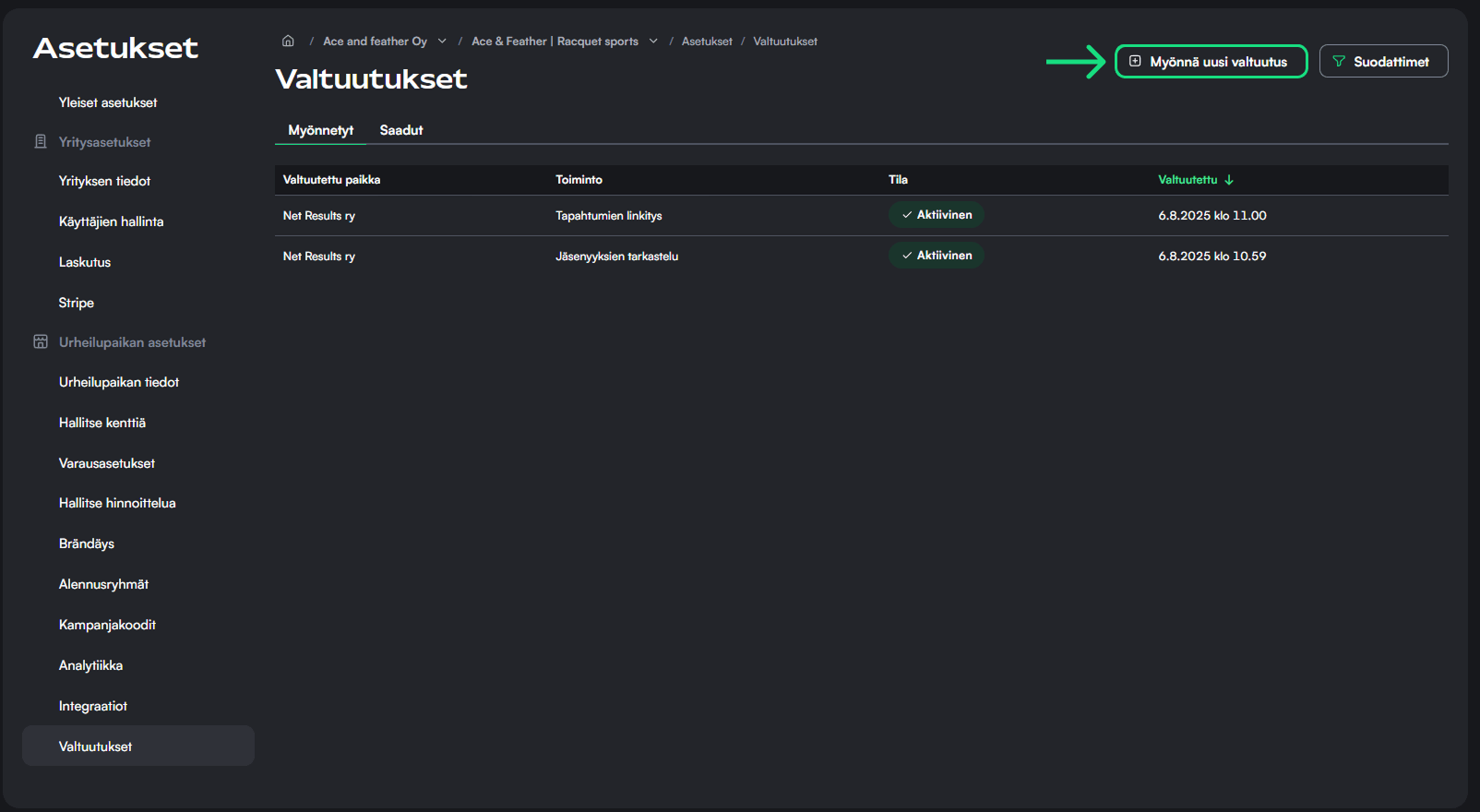Open Käyttäjien hallinta settings
The height and width of the screenshot is (812, 1480).
tap(111, 221)
